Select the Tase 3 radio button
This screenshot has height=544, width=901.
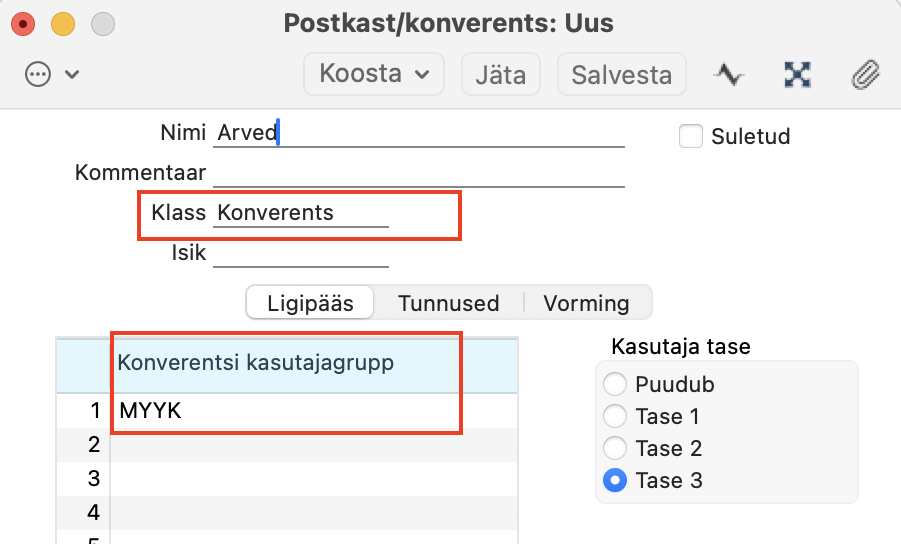click(x=616, y=480)
